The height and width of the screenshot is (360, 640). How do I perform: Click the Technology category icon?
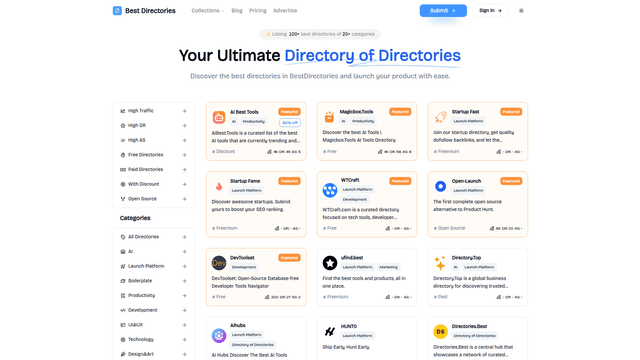coord(122,340)
